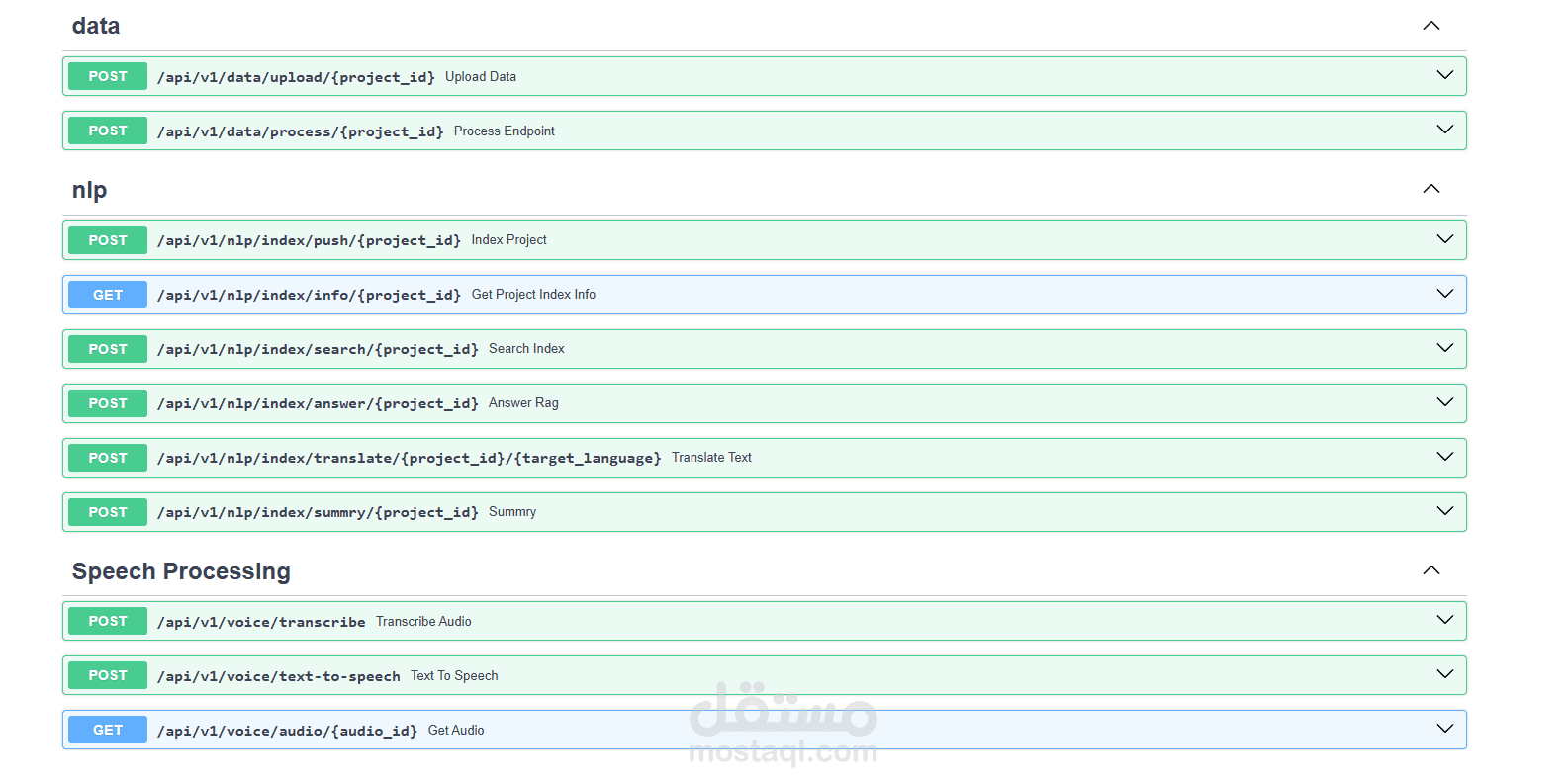Open the /api/v1/data/process/{project_id} path

(x=300, y=131)
